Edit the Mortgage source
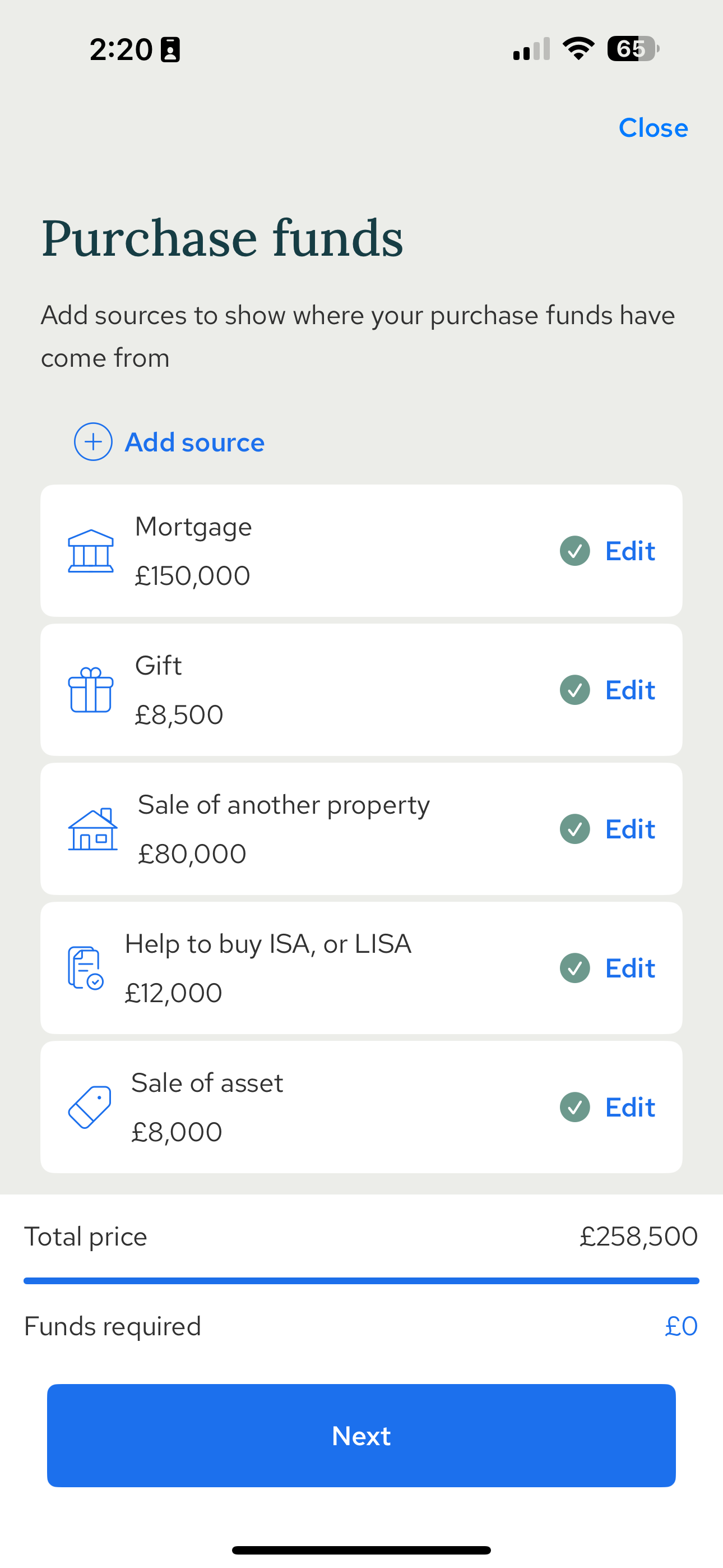The width and height of the screenshot is (723, 1568). click(x=630, y=551)
